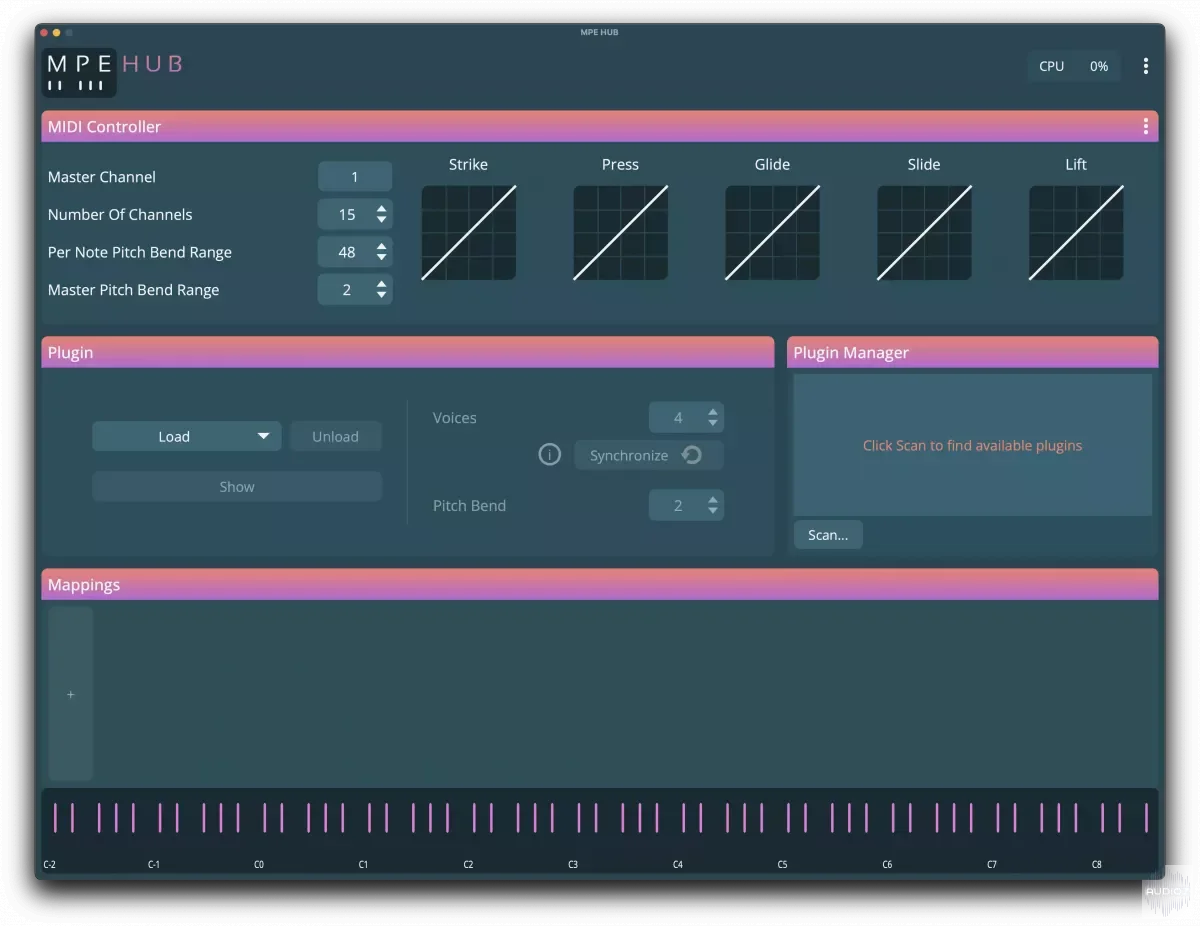The height and width of the screenshot is (926, 1200).
Task: Minimize the MPE HUB window
Action: (56, 33)
